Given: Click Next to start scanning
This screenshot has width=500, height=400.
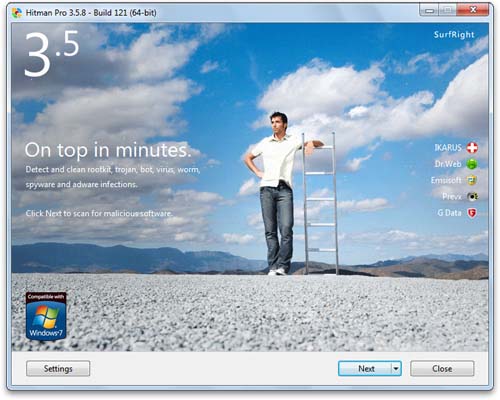Looking at the screenshot, I should tap(366, 369).
